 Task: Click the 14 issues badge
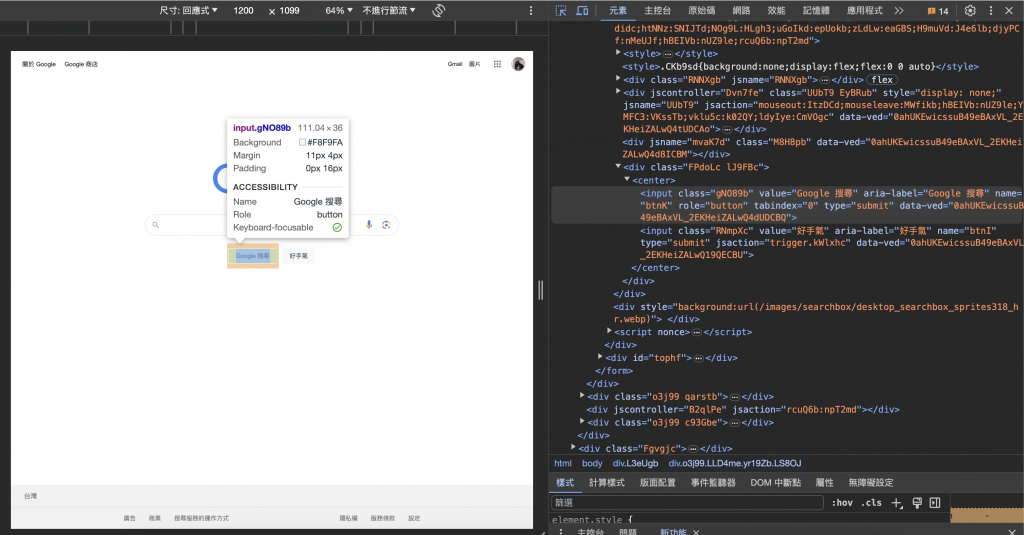click(x=938, y=11)
